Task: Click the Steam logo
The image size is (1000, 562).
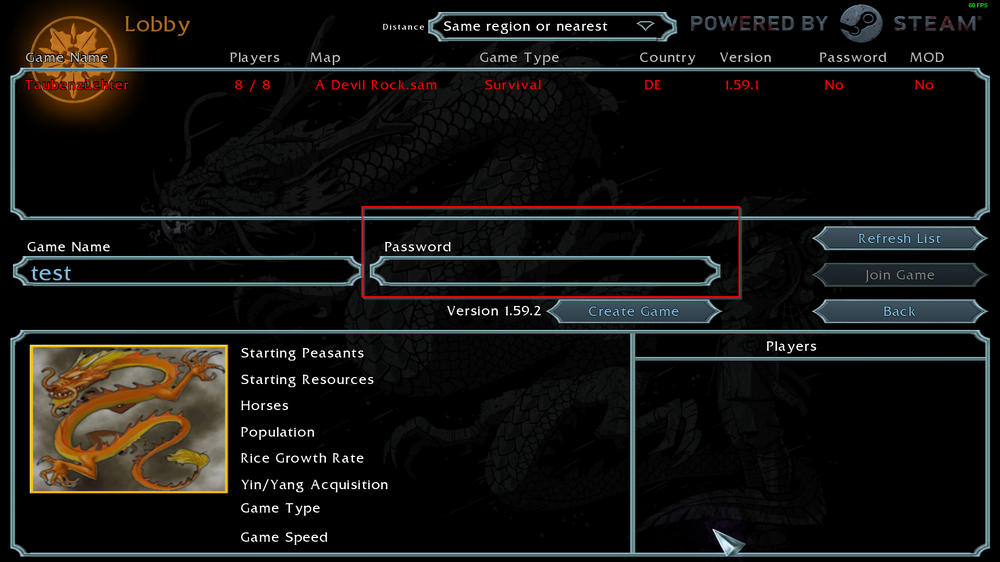Action: click(x=860, y=24)
